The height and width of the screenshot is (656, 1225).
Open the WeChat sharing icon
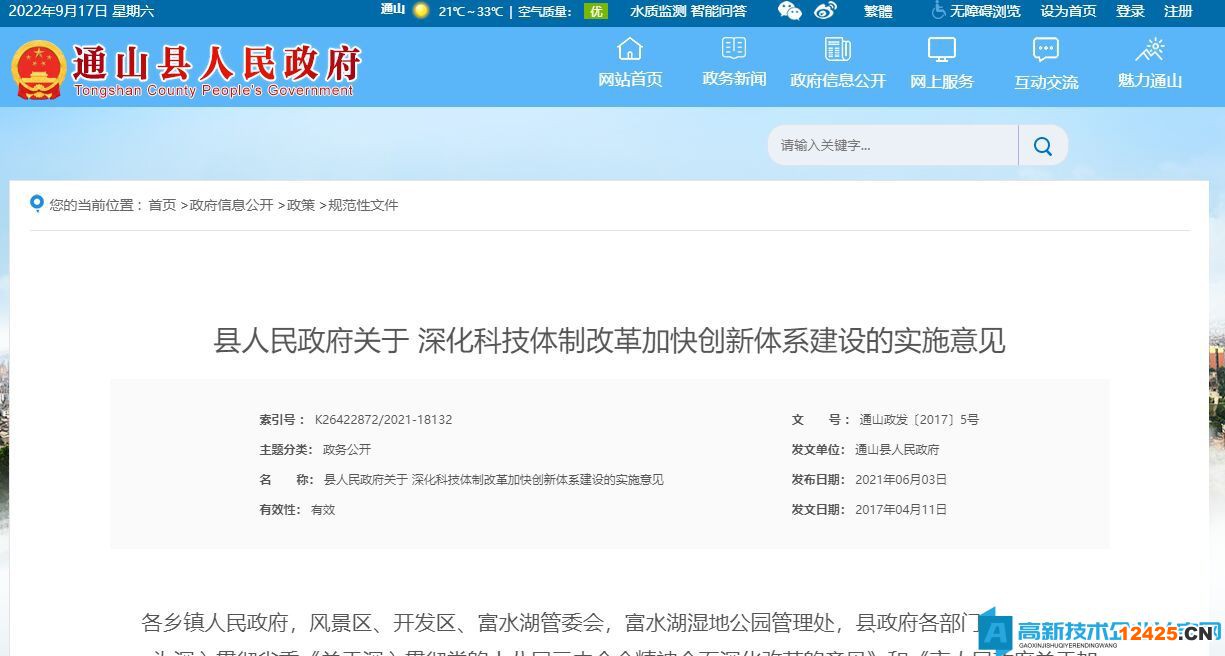pyautogui.click(x=789, y=11)
